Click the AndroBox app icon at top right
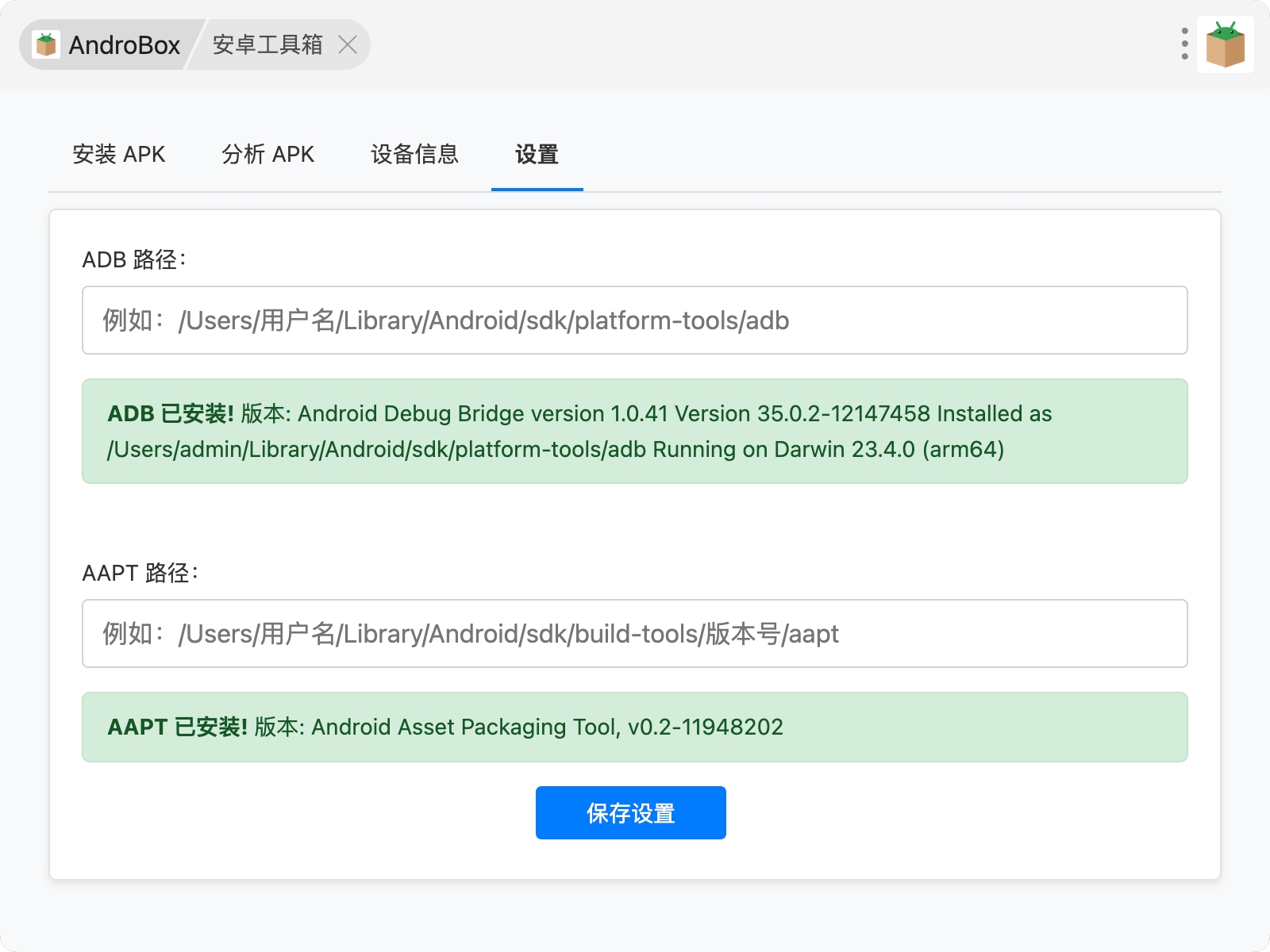The image size is (1270, 952). tap(1226, 44)
